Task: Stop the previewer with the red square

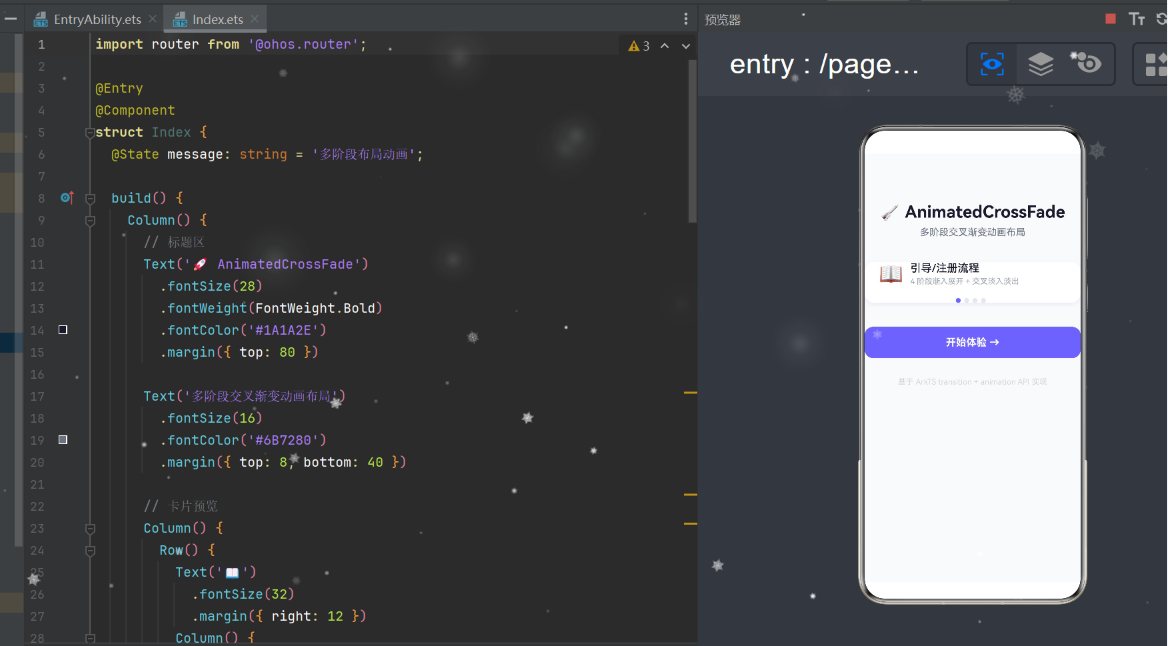Action: (1110, 19)
